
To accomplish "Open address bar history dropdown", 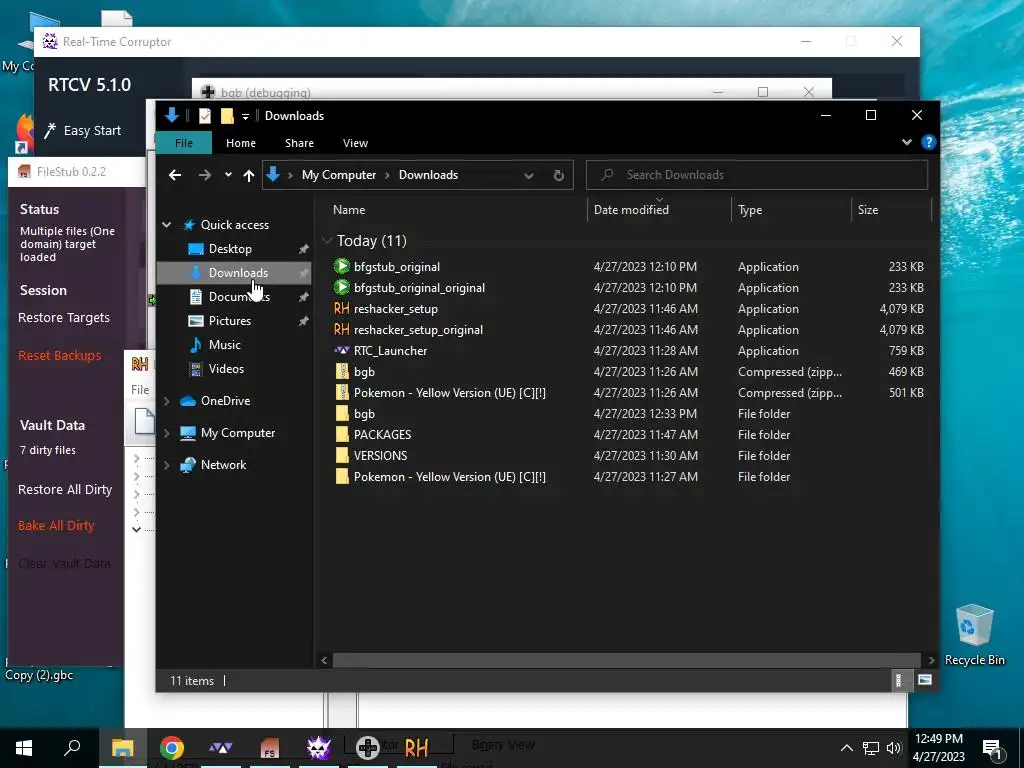I will click(529, 175).
